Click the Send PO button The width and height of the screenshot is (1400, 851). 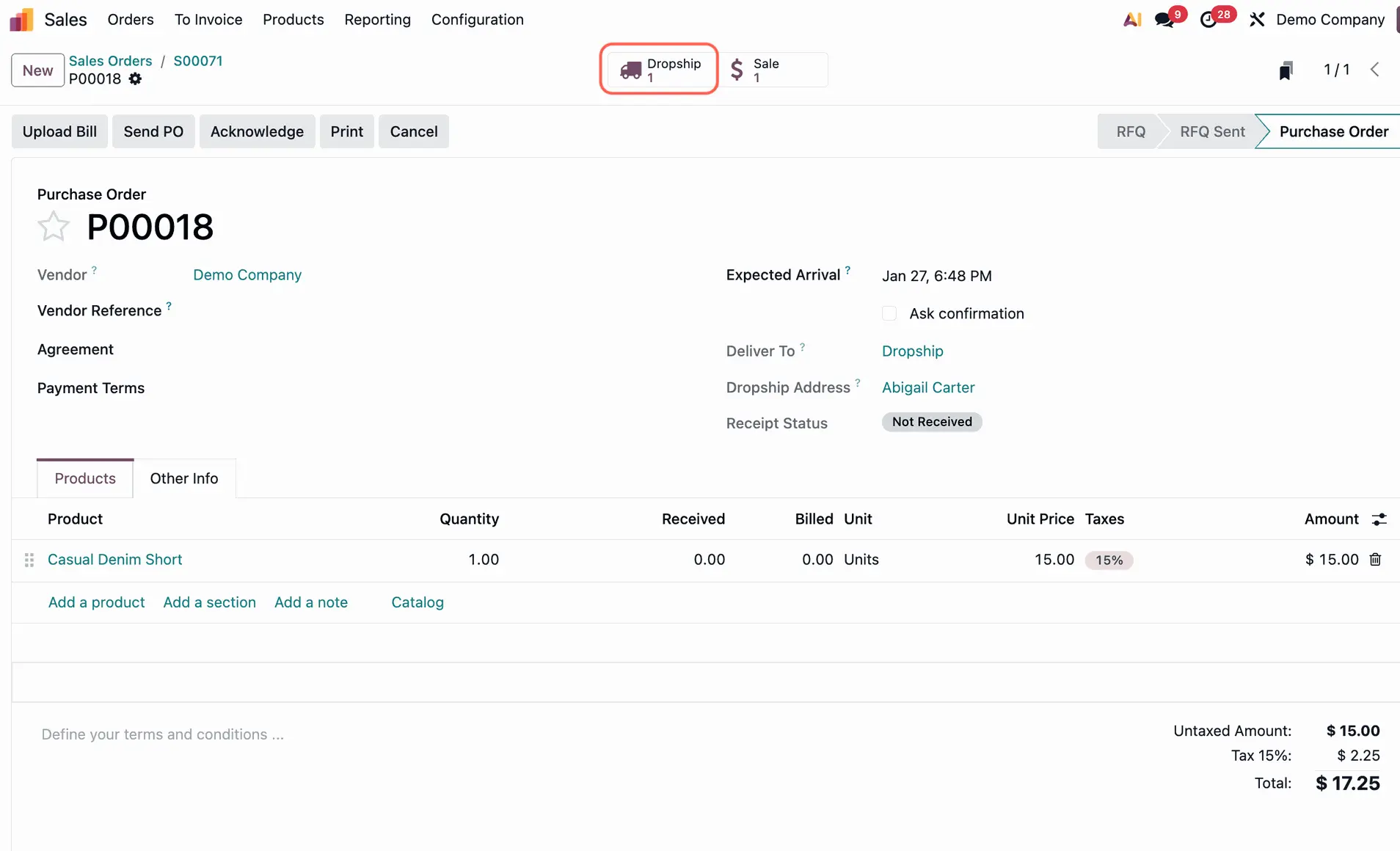click(x=153, y=131)
